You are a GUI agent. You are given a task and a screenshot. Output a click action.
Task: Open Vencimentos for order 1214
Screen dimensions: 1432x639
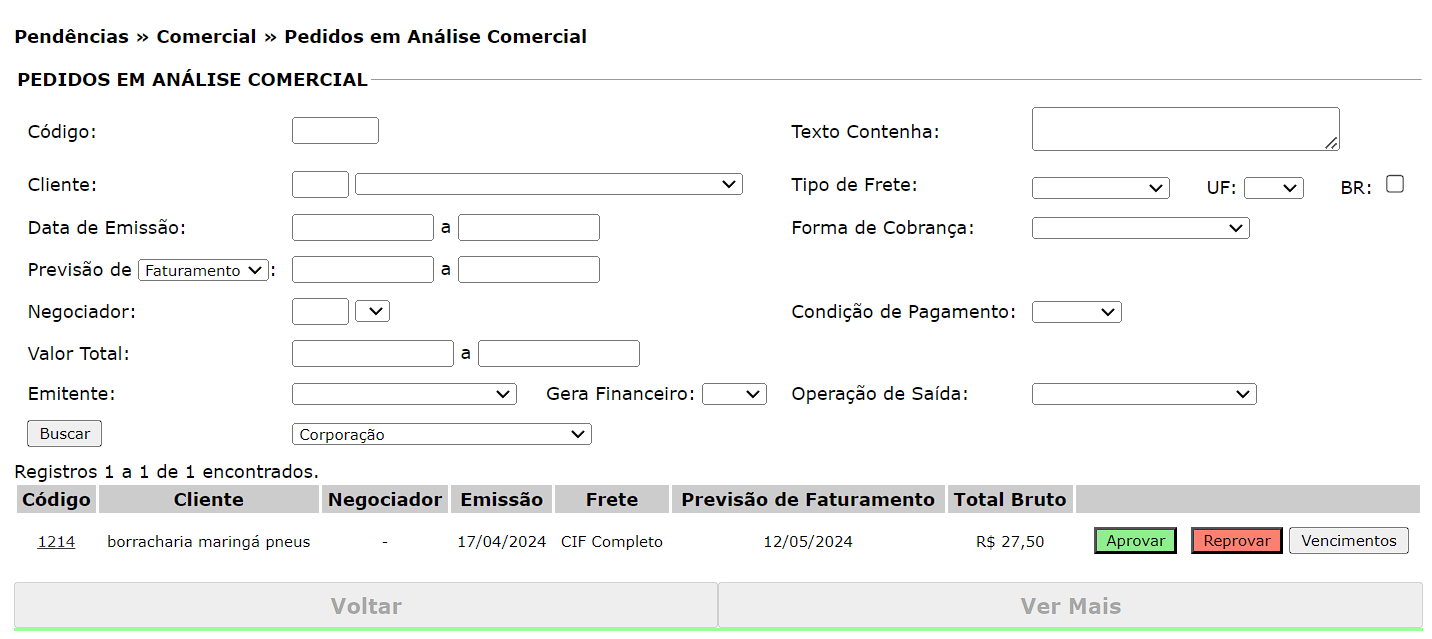[x=1348, y=541]
